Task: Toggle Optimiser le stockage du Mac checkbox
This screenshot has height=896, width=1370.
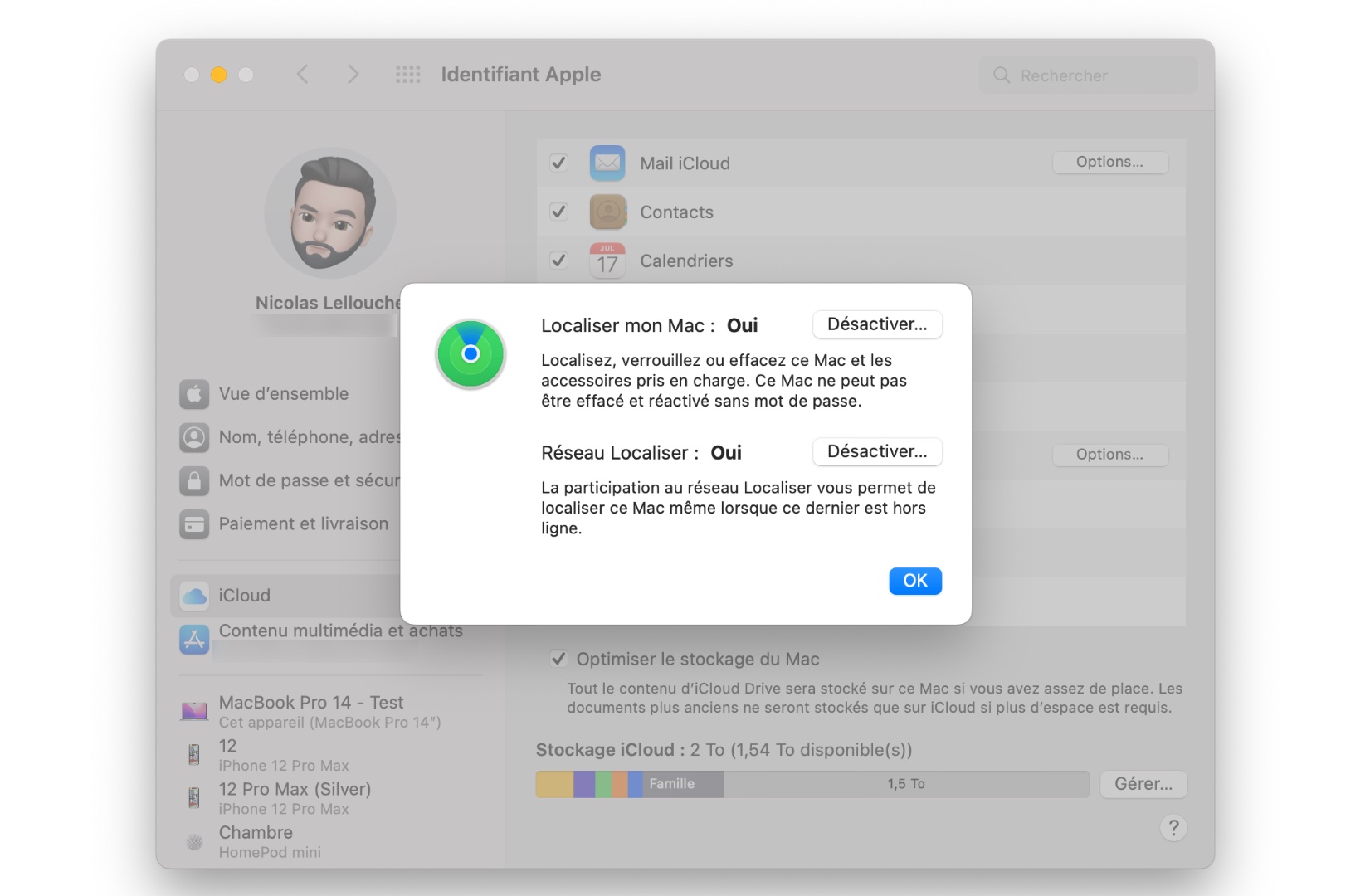Action: (x=558, y=659)
